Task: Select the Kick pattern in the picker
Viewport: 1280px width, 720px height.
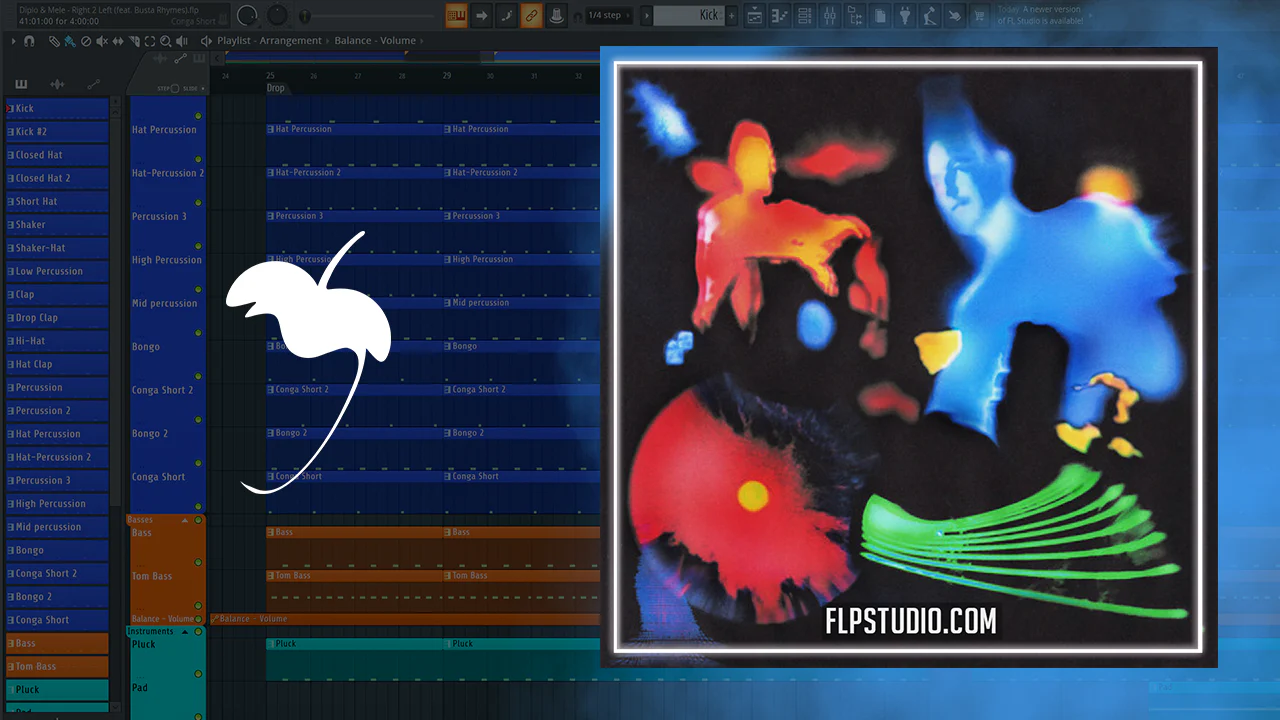Action: [x=57, y=108]
